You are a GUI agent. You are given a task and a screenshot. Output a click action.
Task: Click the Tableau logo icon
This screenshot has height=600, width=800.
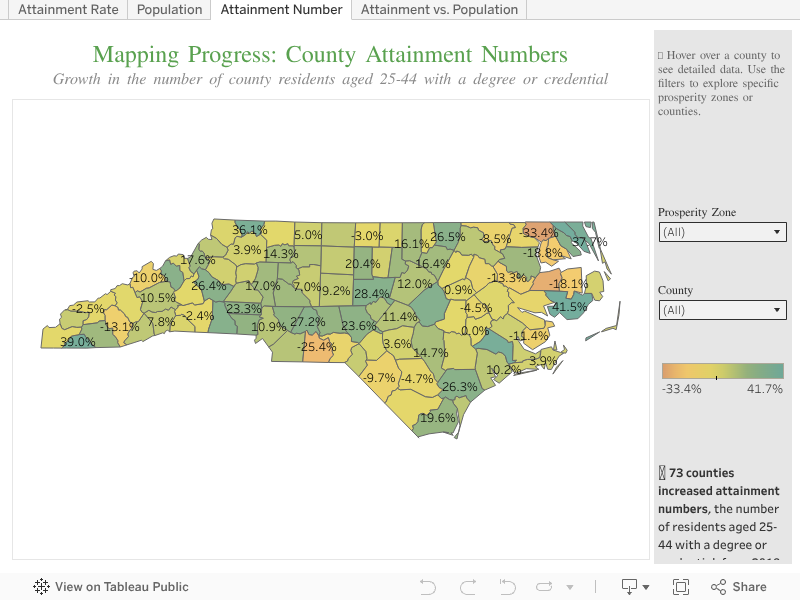(42, 587)
